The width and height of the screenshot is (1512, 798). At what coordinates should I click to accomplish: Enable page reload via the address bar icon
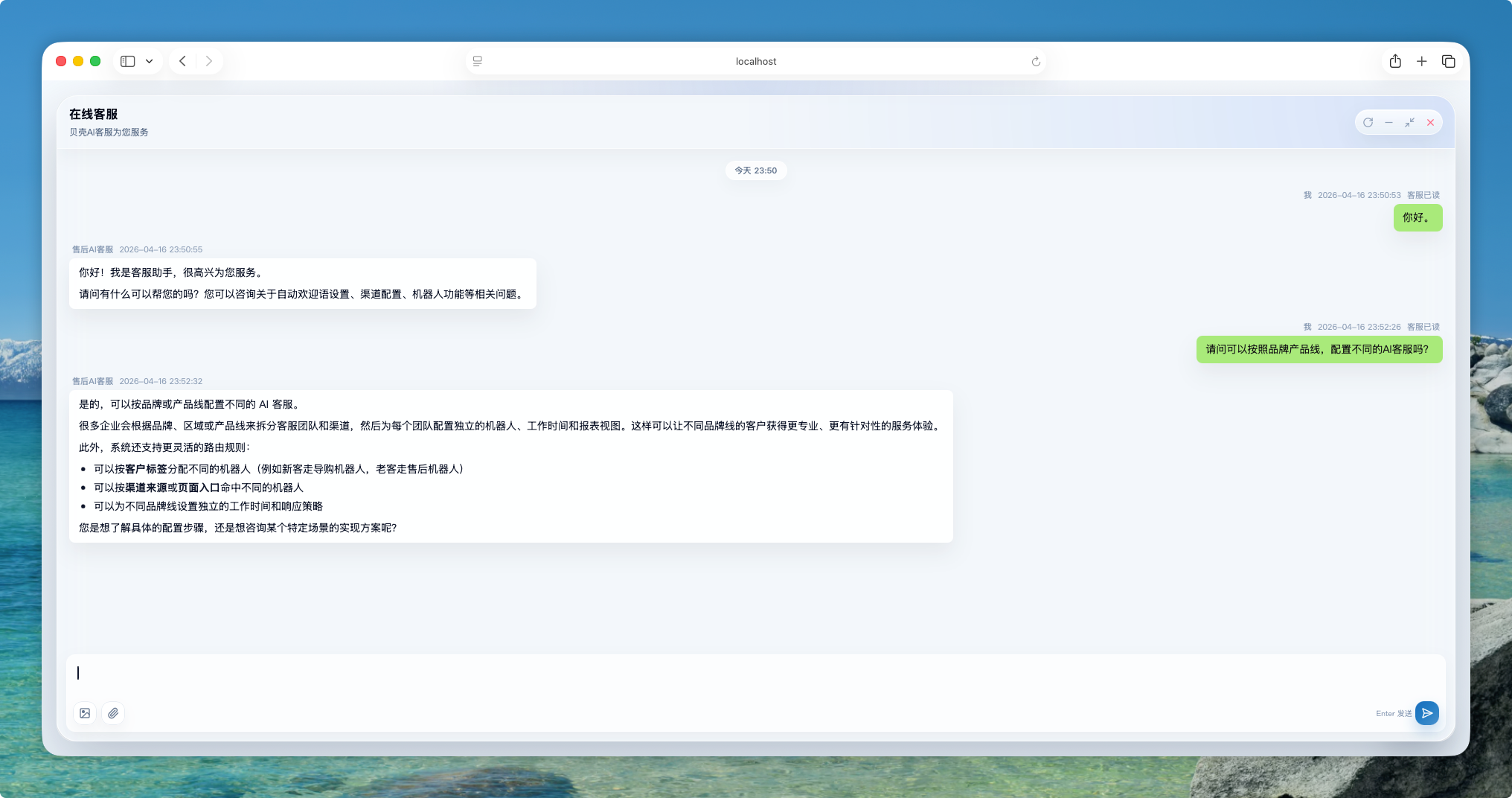coord(1035,62)
